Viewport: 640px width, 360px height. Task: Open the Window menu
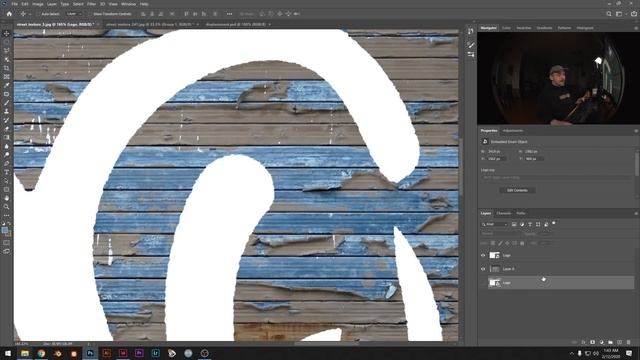tap(128, 4)
